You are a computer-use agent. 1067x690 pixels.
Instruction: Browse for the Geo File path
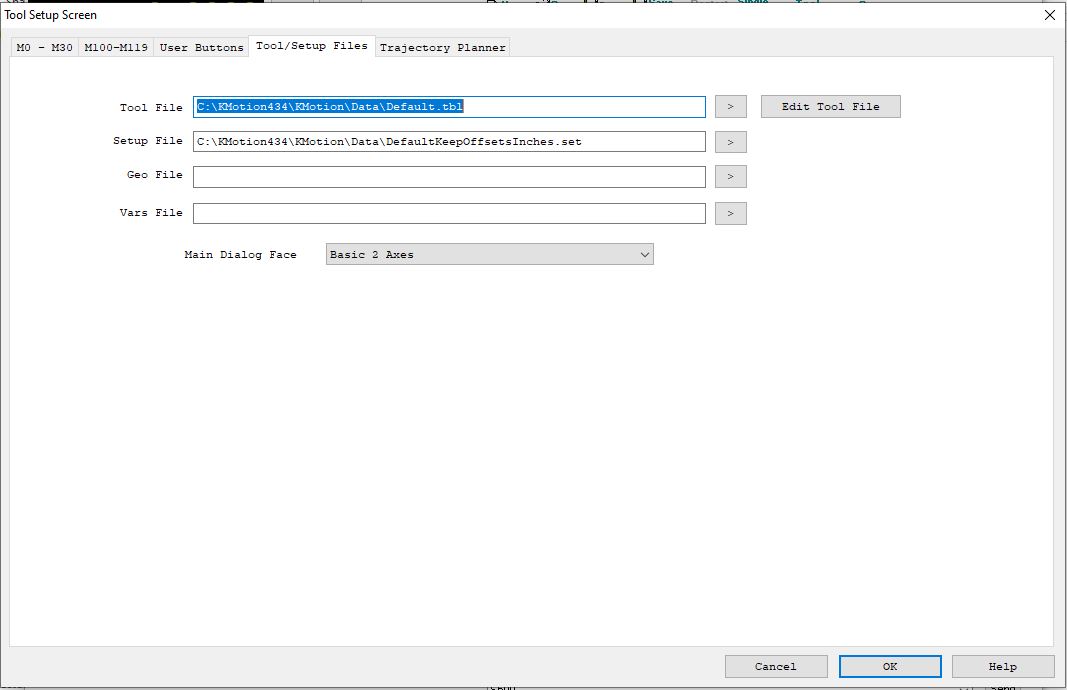730,177
